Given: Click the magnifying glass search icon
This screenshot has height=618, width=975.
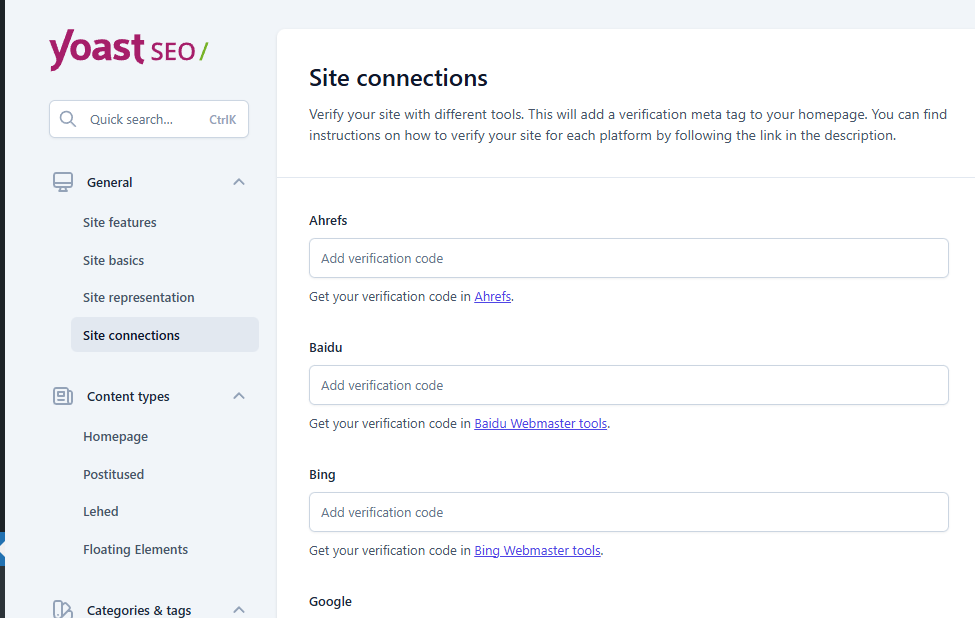Looking at the screenshot, I should pos(68,119).
